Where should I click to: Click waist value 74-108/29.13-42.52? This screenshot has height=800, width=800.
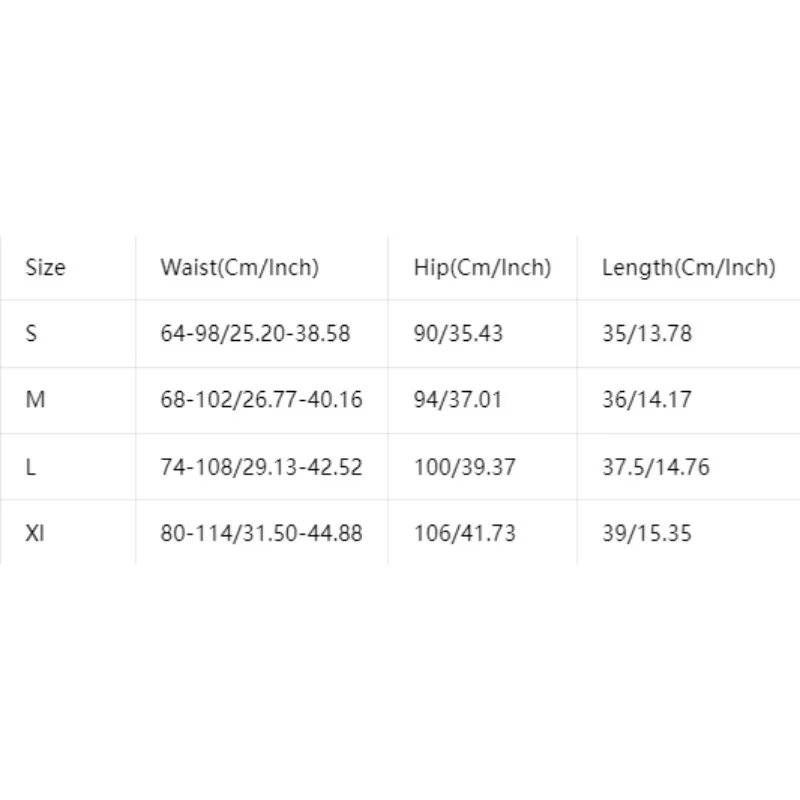(261, 467)
